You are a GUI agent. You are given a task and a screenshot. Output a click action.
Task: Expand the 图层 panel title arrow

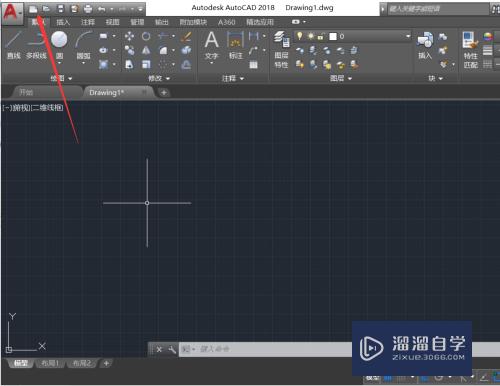pos(350,79)
